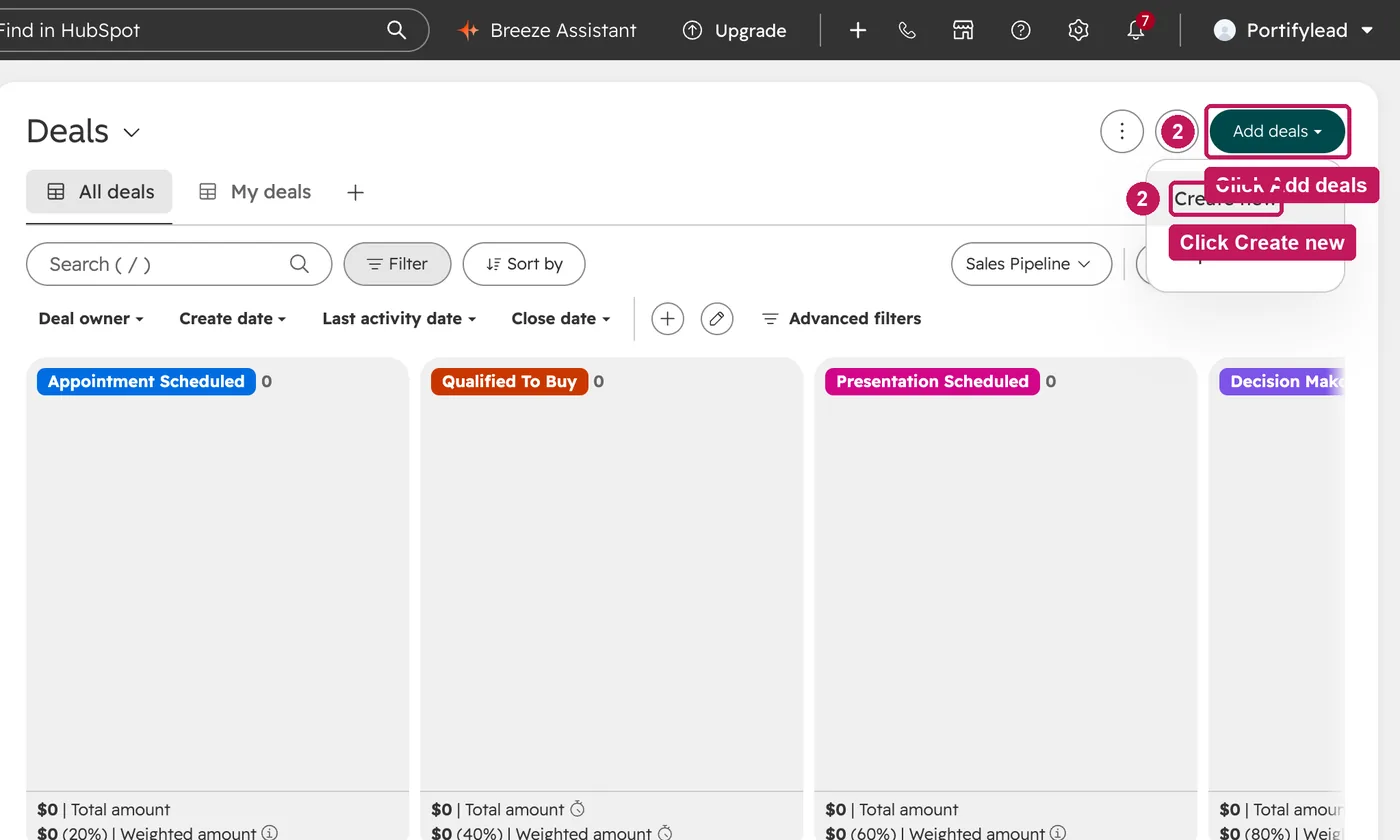
Task: Open the Sales Pipeline dropdown
Action: pos(1031,264)
